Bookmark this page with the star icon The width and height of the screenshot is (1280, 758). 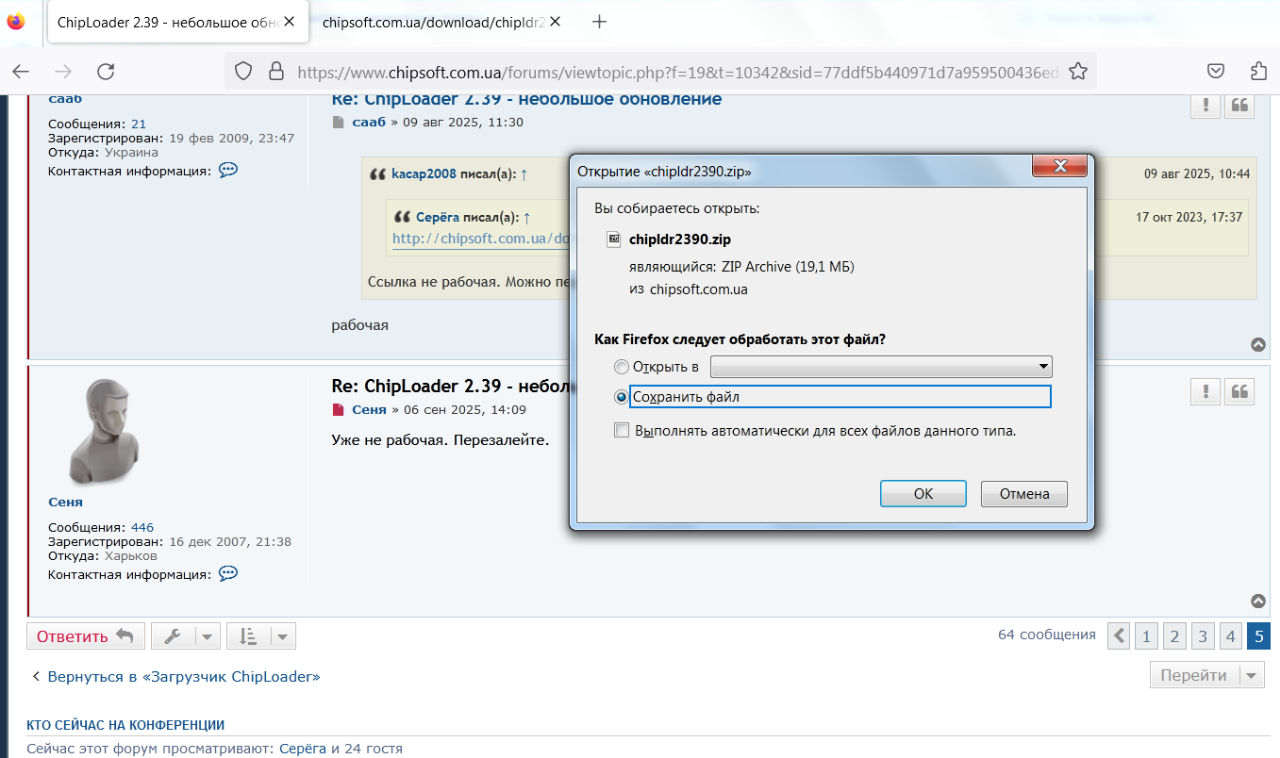[1078, 71]
